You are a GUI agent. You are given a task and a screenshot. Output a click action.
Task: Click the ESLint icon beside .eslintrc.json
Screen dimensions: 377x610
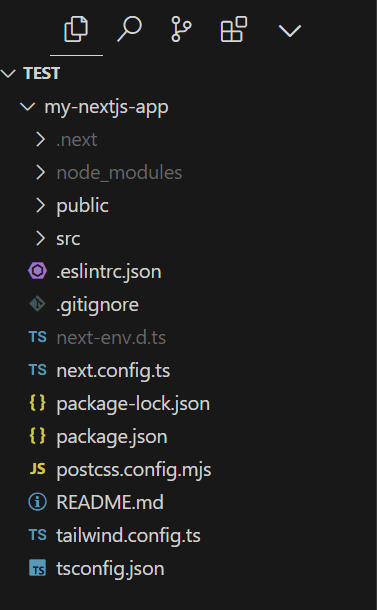[x=38, y=271]
